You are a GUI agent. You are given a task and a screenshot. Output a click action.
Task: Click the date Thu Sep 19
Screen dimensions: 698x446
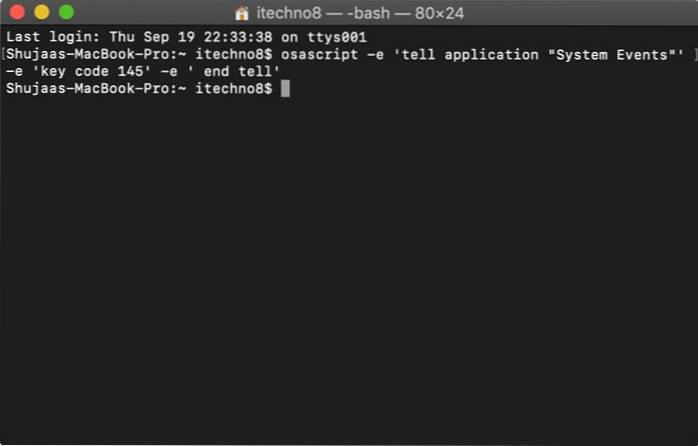coord(143,37)
